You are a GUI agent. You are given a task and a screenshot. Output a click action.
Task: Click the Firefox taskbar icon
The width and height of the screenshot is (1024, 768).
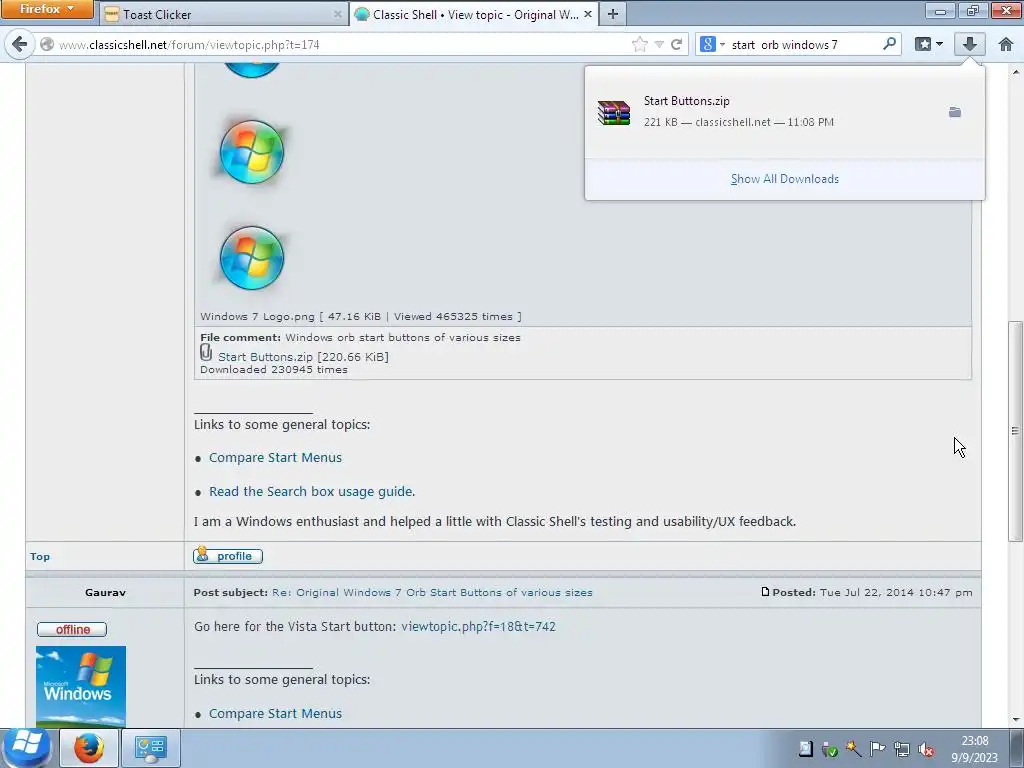(x=89, y=748)
